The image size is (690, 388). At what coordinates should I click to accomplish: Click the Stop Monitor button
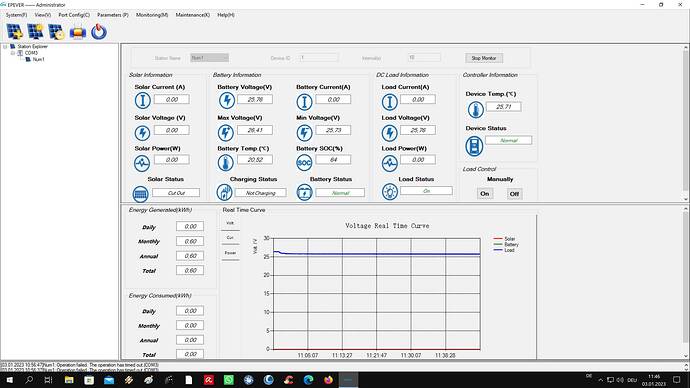[484, 58]
